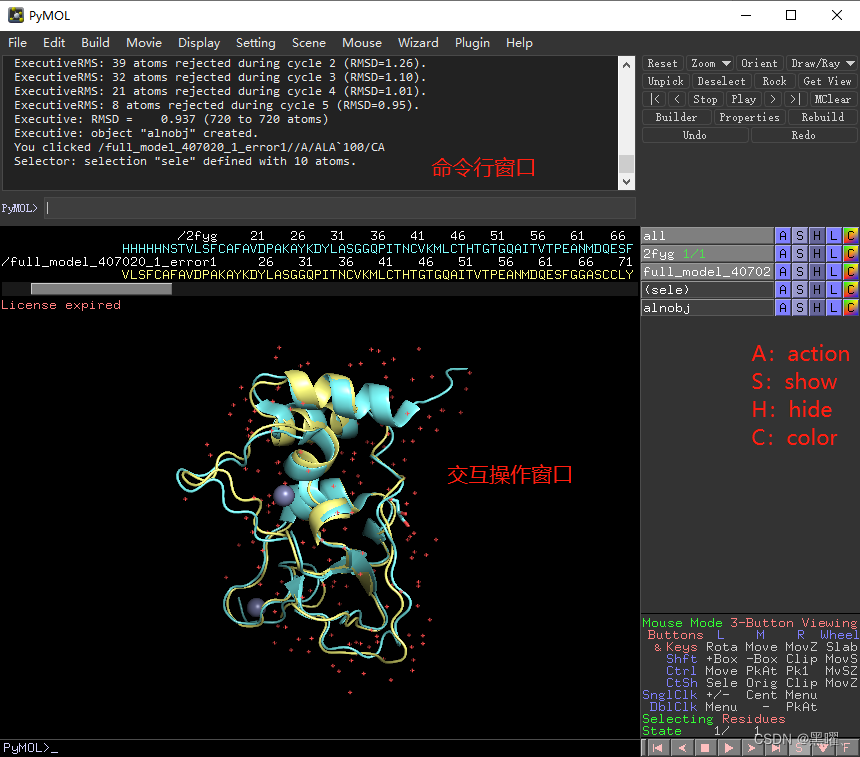Screen dimensions: 860x757
Task: Open the A action menu for the full_model_40702 object
Action: tap(783, 272)
